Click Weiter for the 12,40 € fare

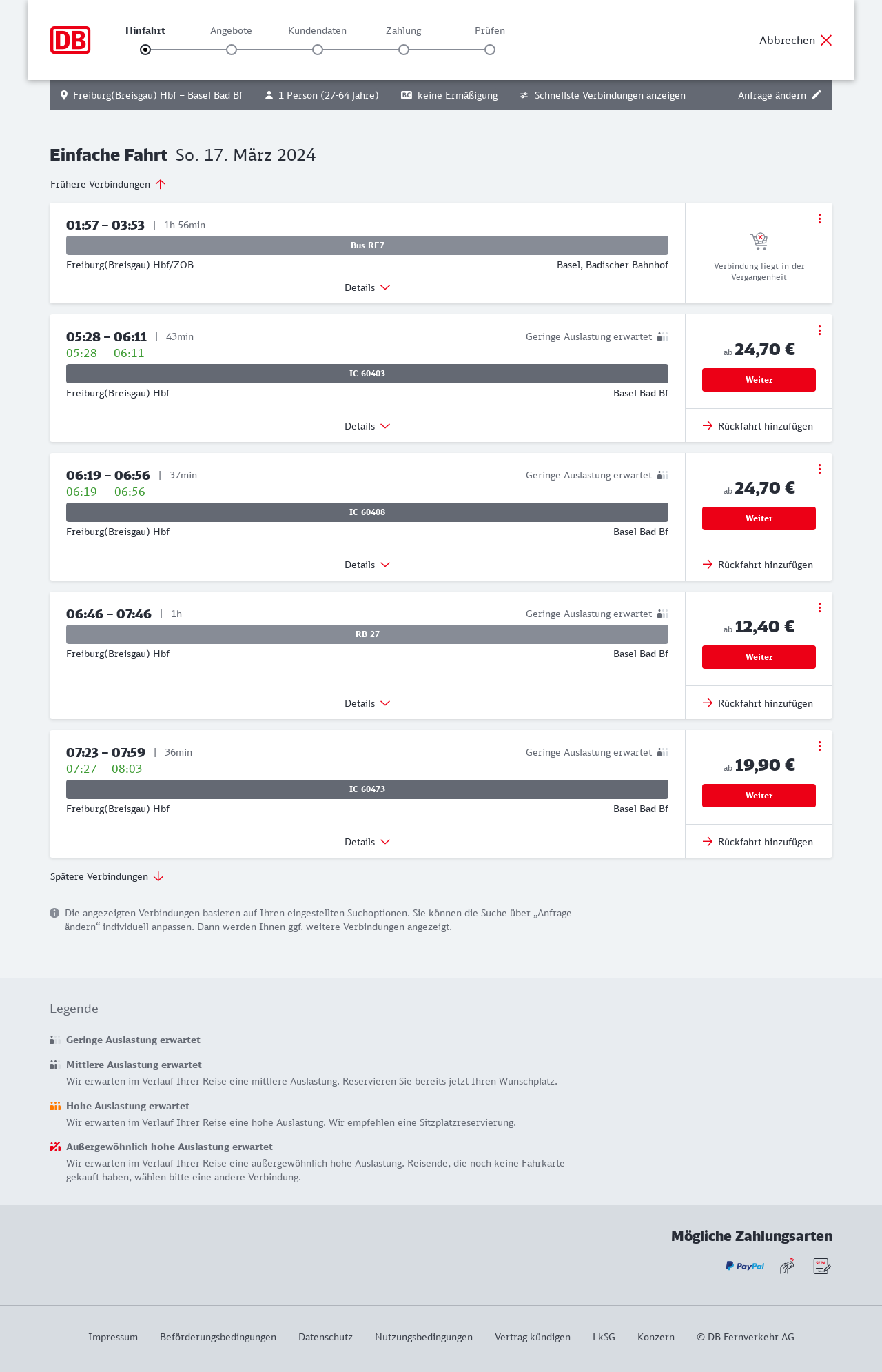tap(759, 657)
